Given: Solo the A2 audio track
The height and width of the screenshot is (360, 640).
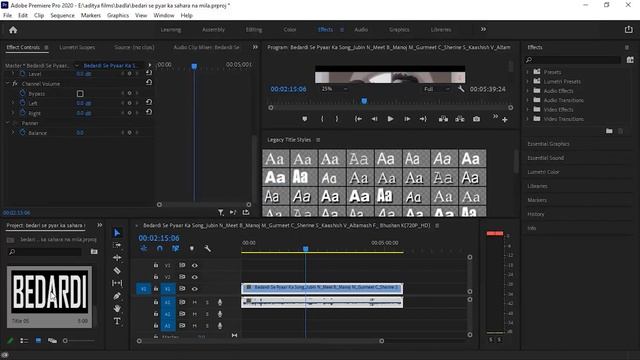Looking at the screenshot, I should (207, 314).
